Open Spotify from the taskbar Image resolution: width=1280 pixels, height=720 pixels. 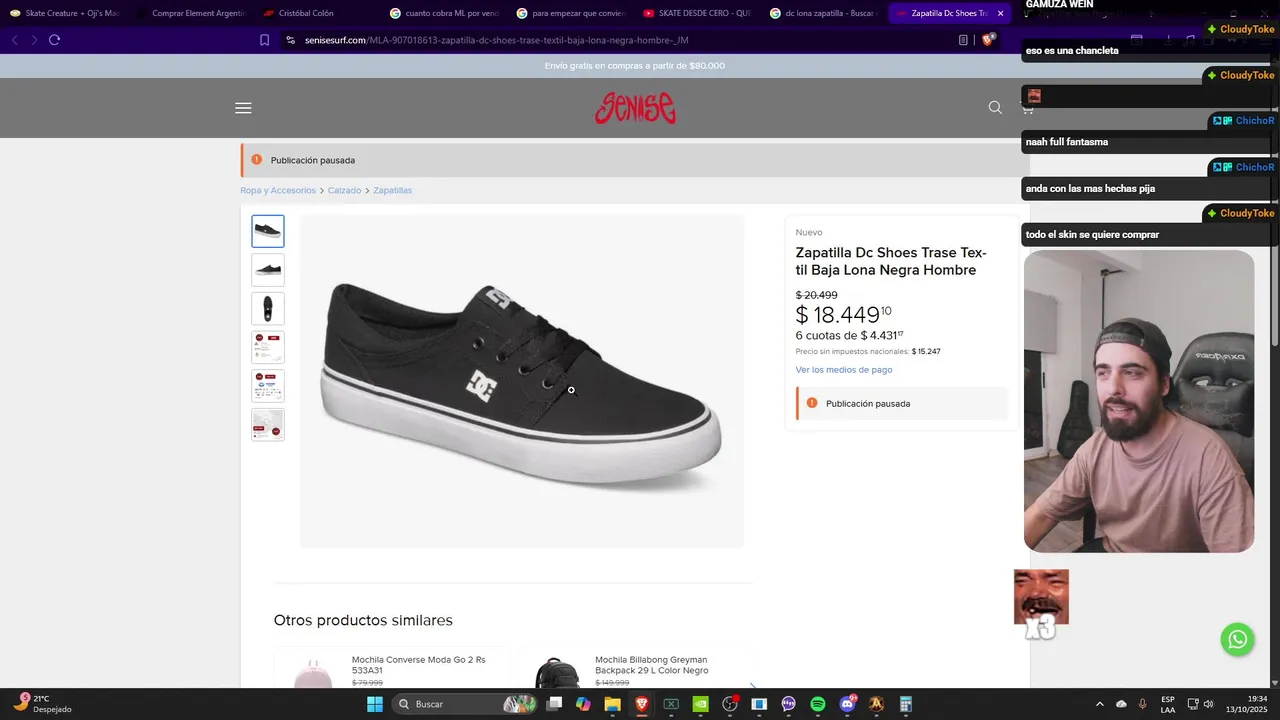[x=818, y=704]
